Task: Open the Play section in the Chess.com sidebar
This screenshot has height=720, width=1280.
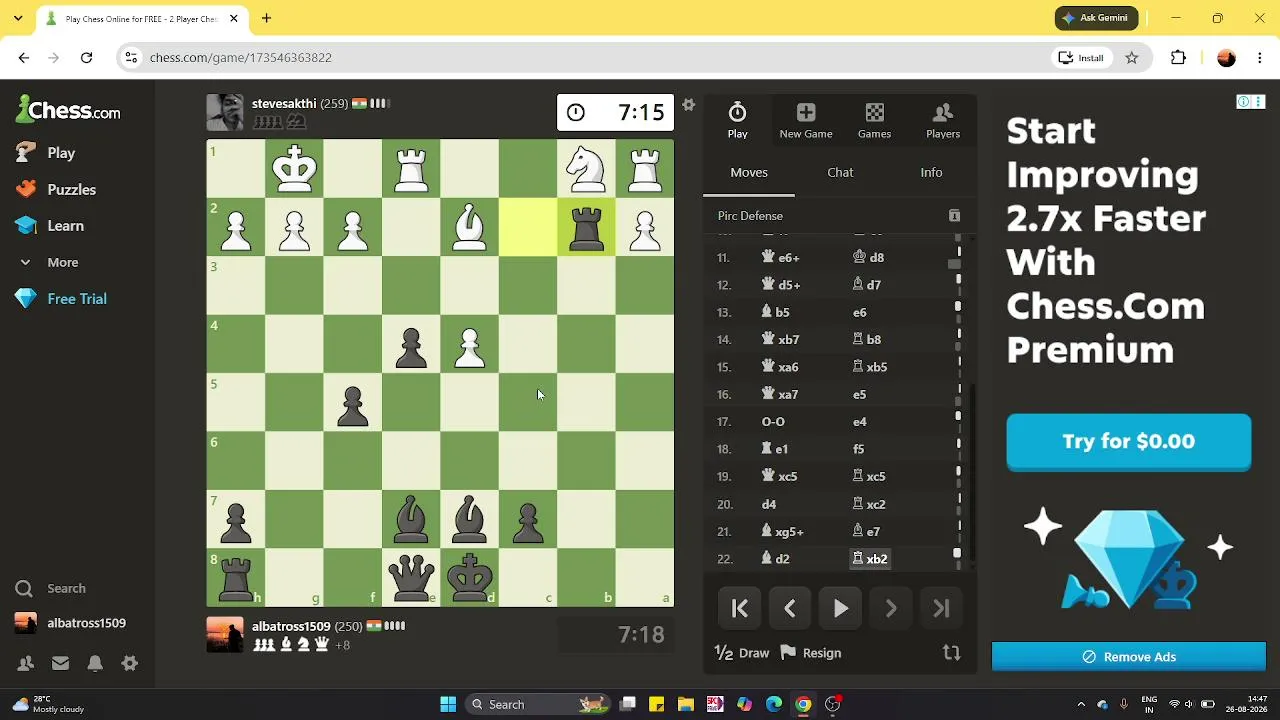Action: pyautogui.click(x=46, y=153)
